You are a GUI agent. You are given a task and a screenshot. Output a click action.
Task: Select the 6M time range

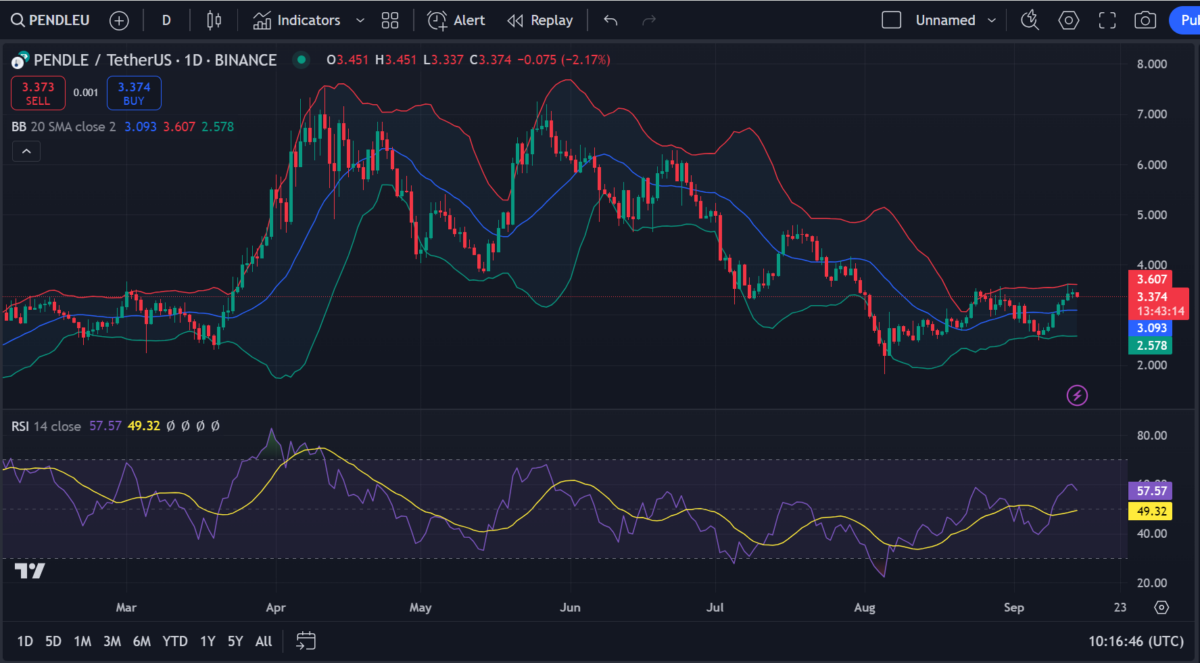coord(142,640)
